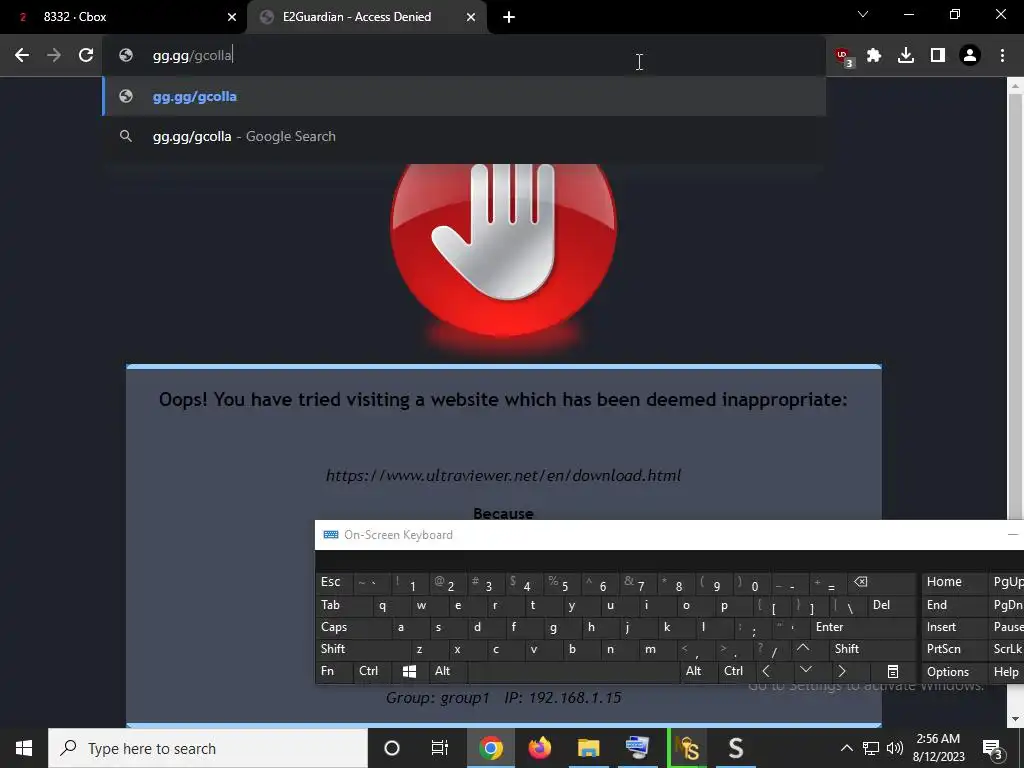Open Google Chrome from the taskbar
The height and width of the screenshot is (768, 1024).
point(490,748)
